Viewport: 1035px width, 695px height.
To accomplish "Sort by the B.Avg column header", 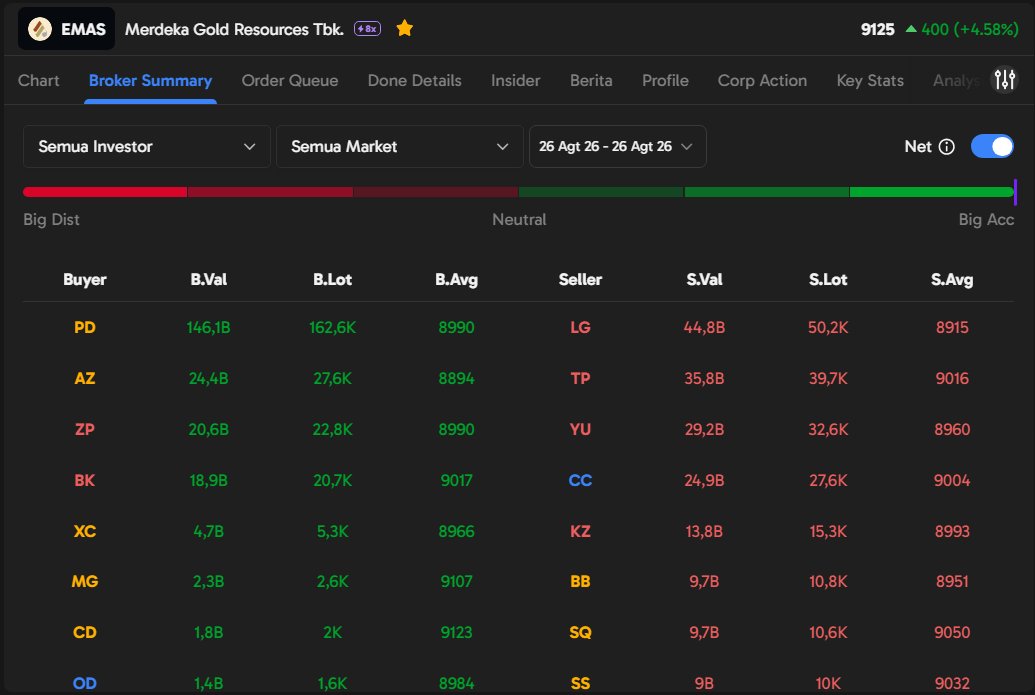I will click(456, 280).
